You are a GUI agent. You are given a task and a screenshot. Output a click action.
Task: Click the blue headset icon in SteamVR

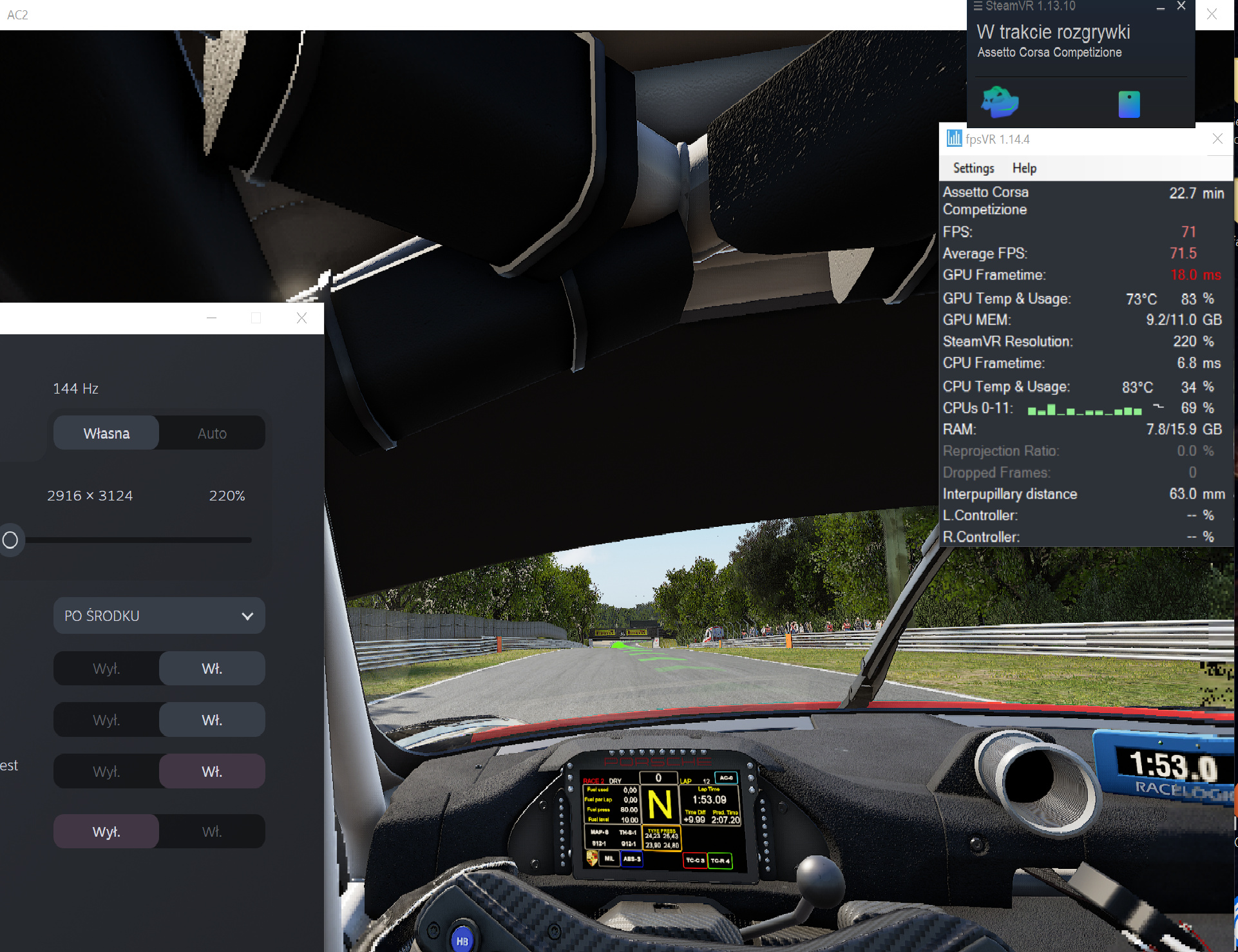coord(1000,102)
